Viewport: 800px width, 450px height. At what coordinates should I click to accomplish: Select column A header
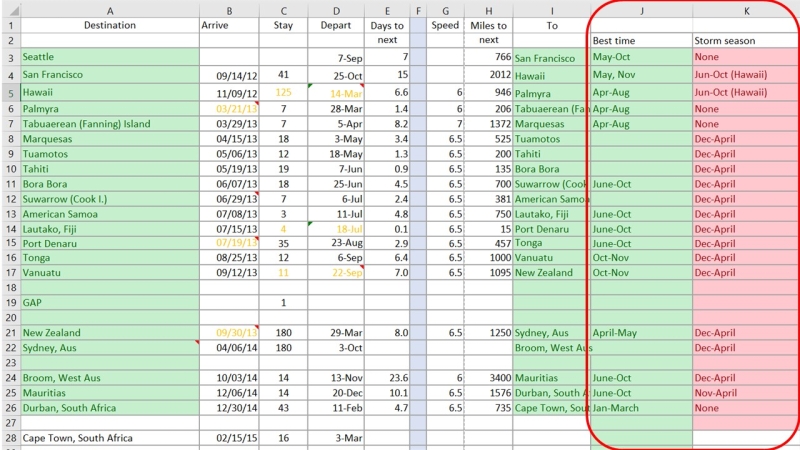(110, 11)
